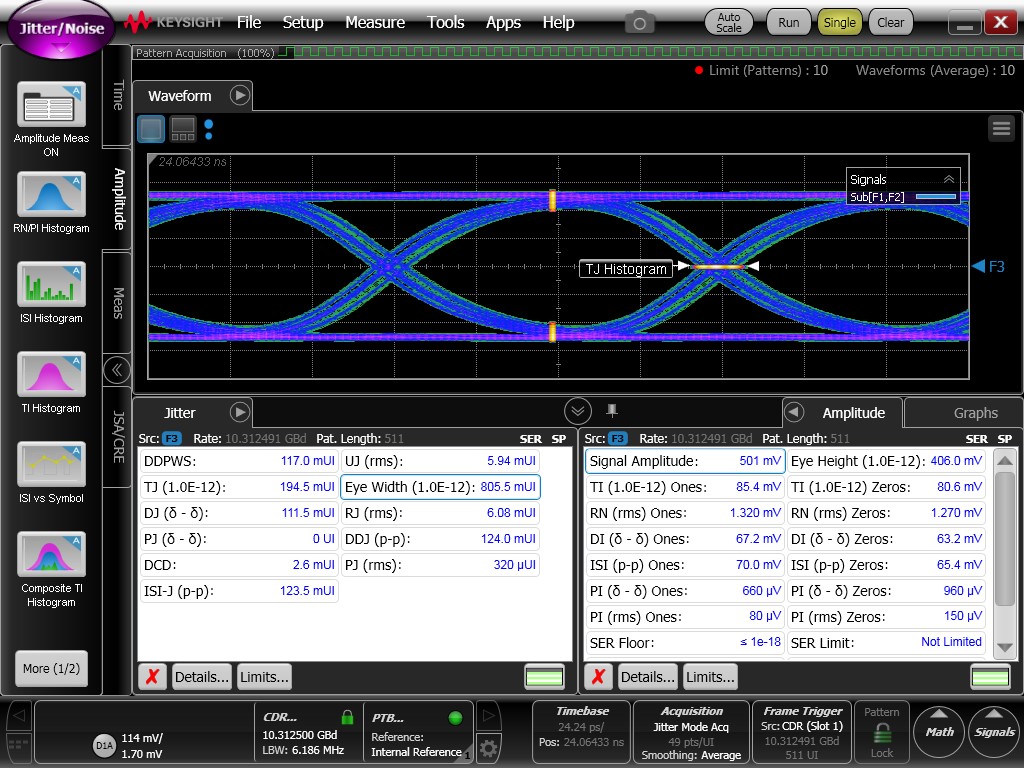
Task: Click the camera screenshot icon
Action: point(640,22)
